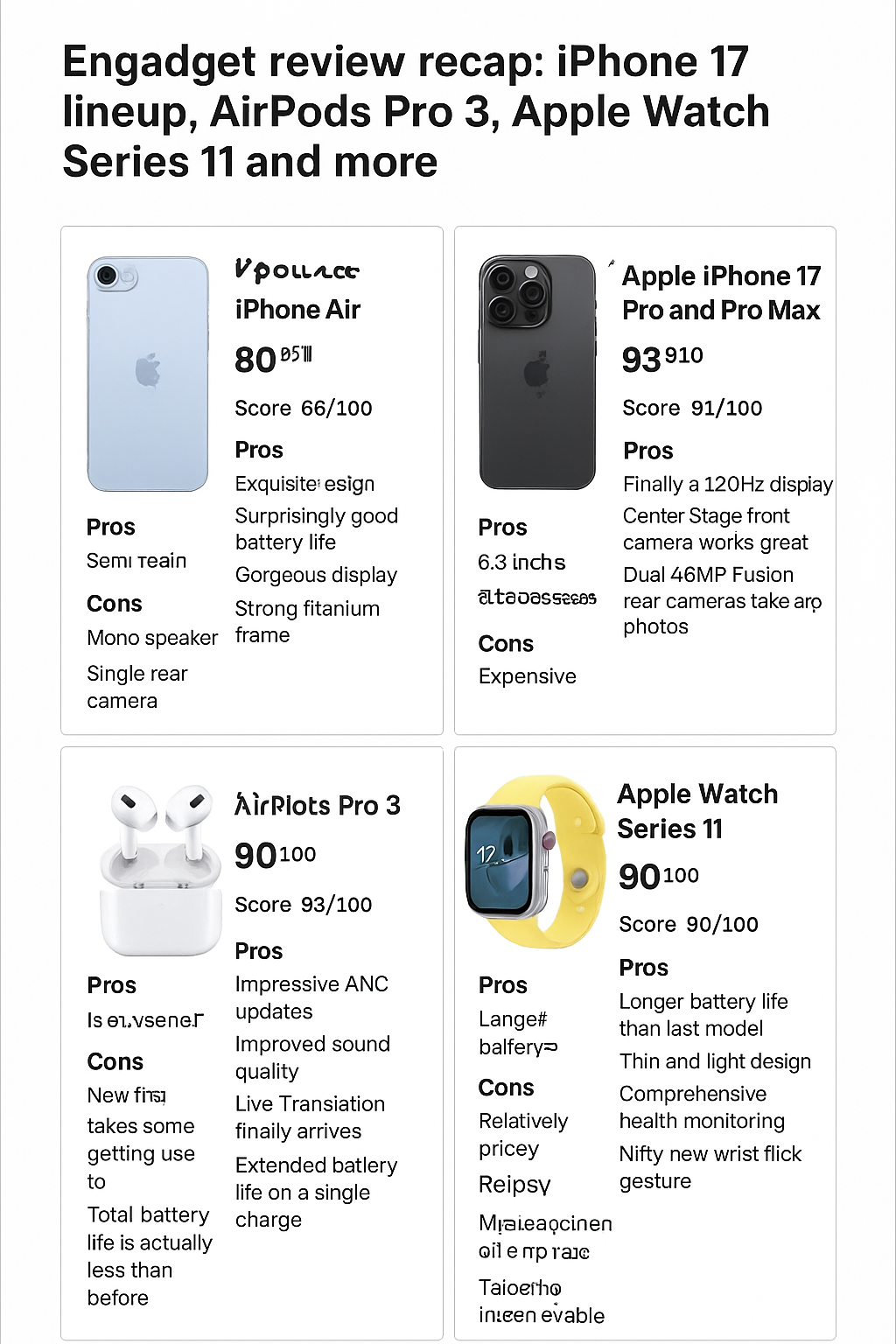Click the Score 90/100 for Apple Watch
This screenshot has height=1344, width=896.
[689, 925]
